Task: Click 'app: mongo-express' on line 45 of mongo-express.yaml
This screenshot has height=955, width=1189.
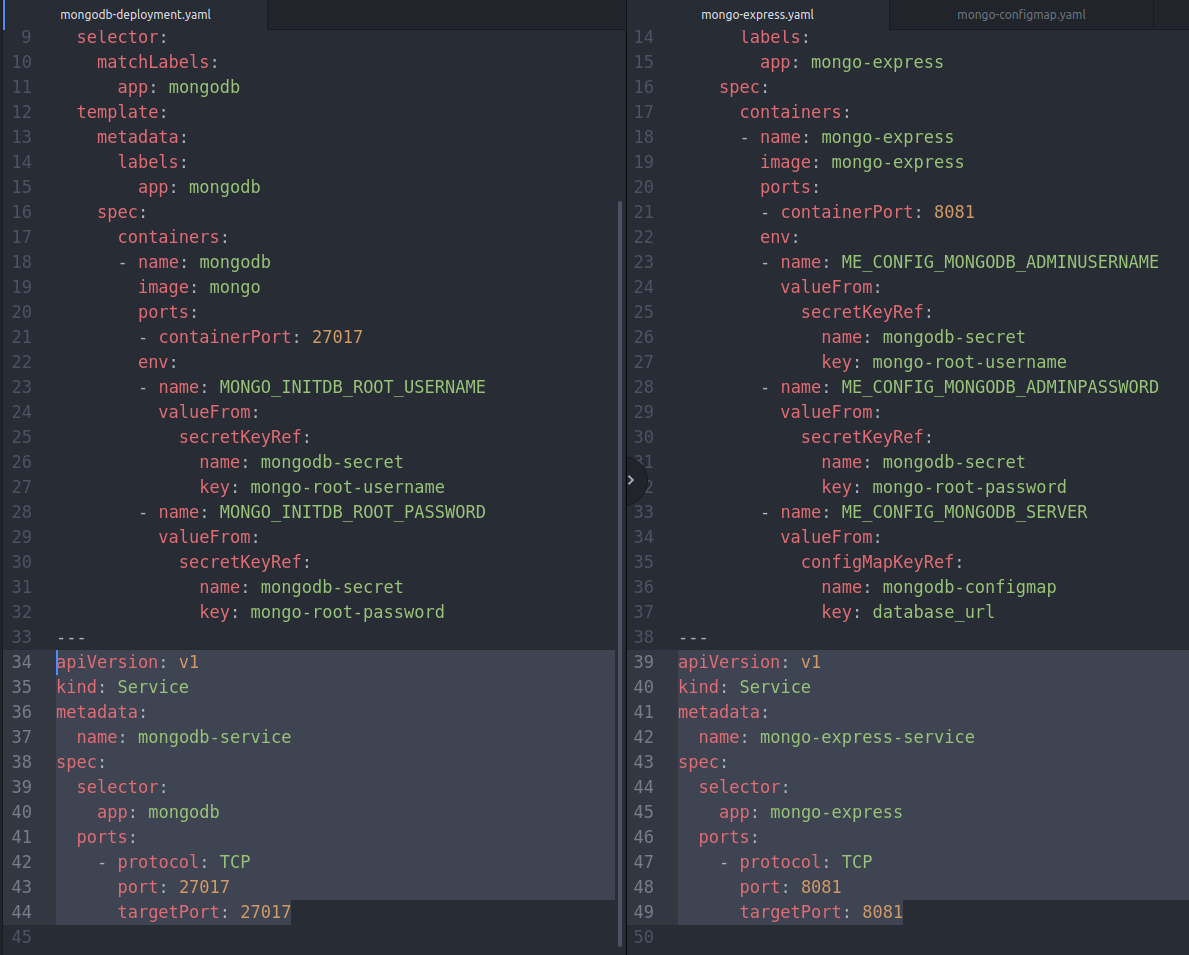Action: (x=811, y=813)
